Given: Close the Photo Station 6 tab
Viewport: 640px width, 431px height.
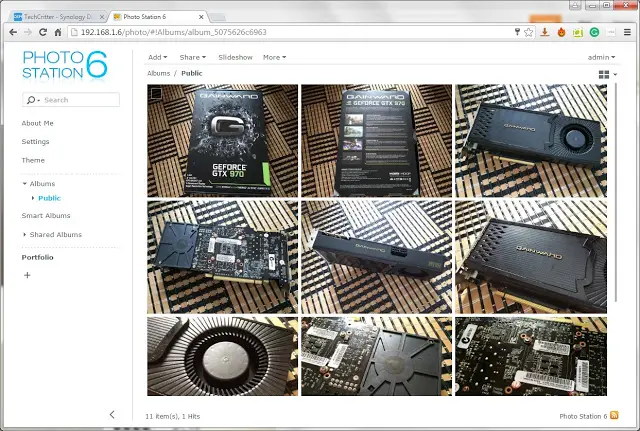Looking at the screenshot, I should tap(201, 17).
